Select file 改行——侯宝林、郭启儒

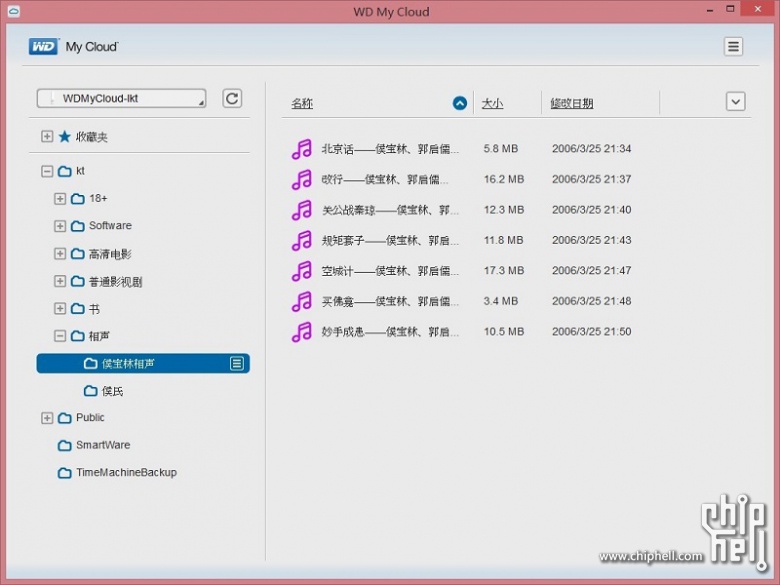pyautogui.click(x=385, y=179)
